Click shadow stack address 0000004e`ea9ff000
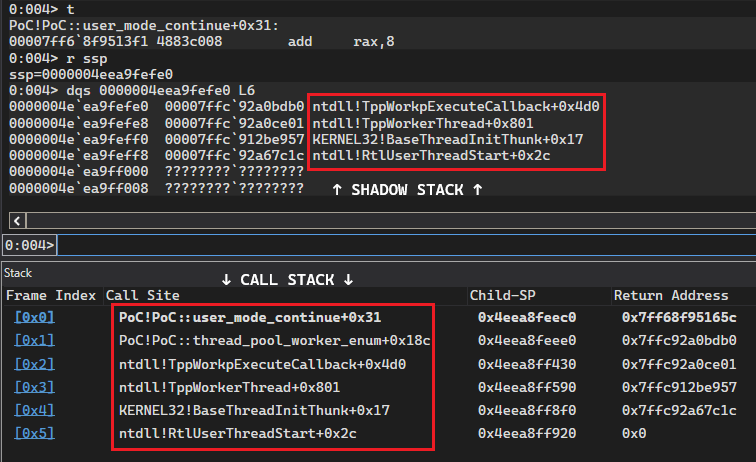This screenshot has height=462, width=756. [79, 172]
